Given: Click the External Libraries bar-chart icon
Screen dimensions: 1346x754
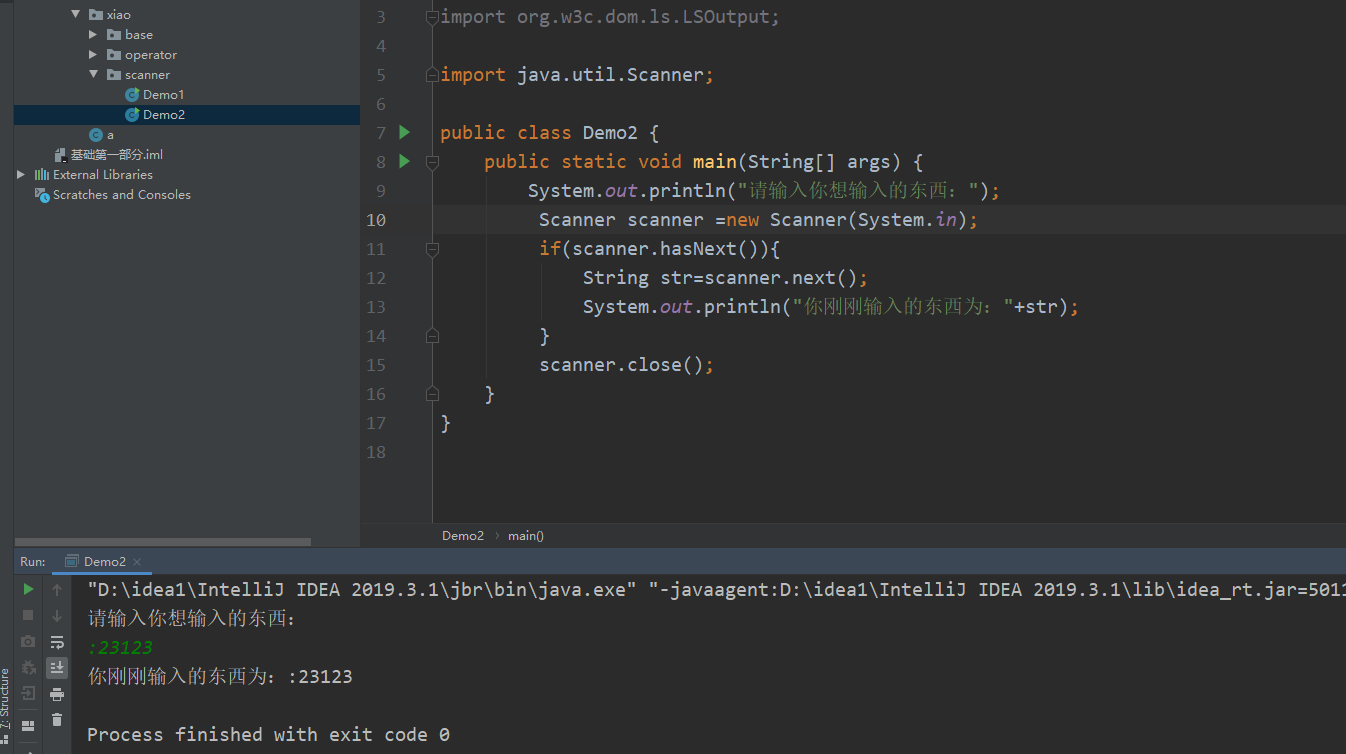Looking at the screenshot, I should tap(42, 175).
